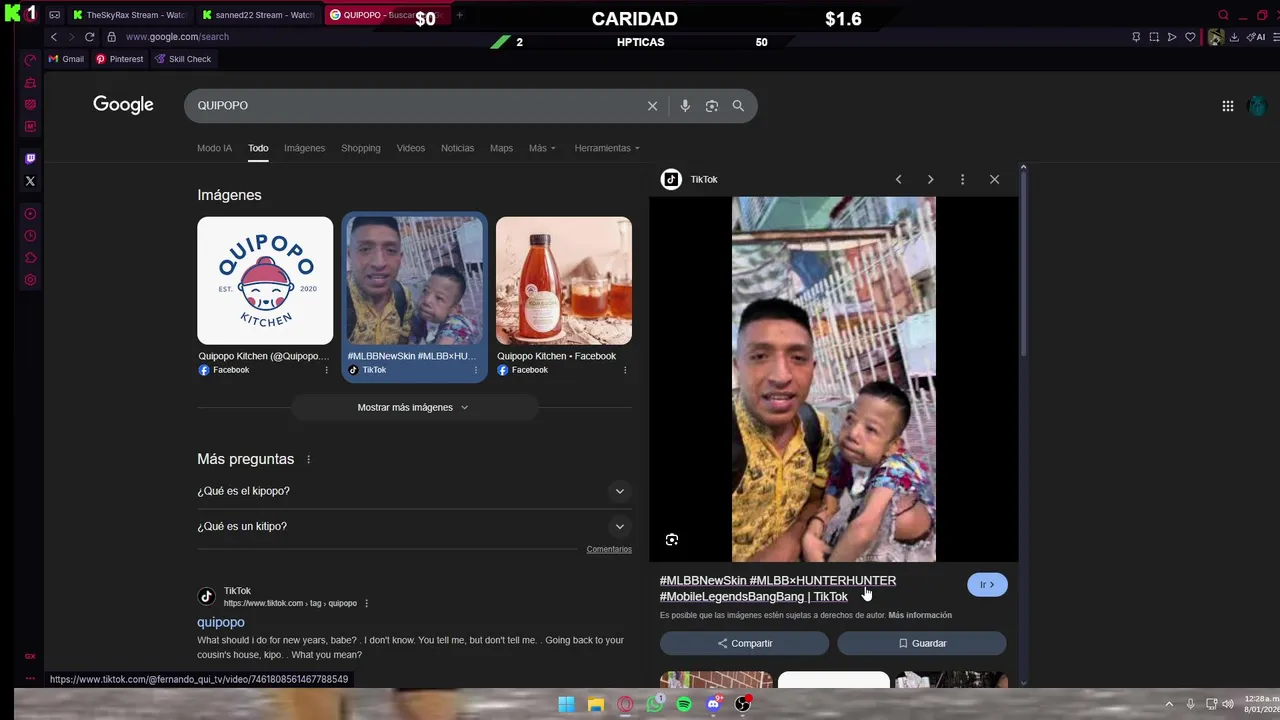1280x720 pixels.
Task: Open the Herramientas tools dropdown
Action: (x=607, y=148)
